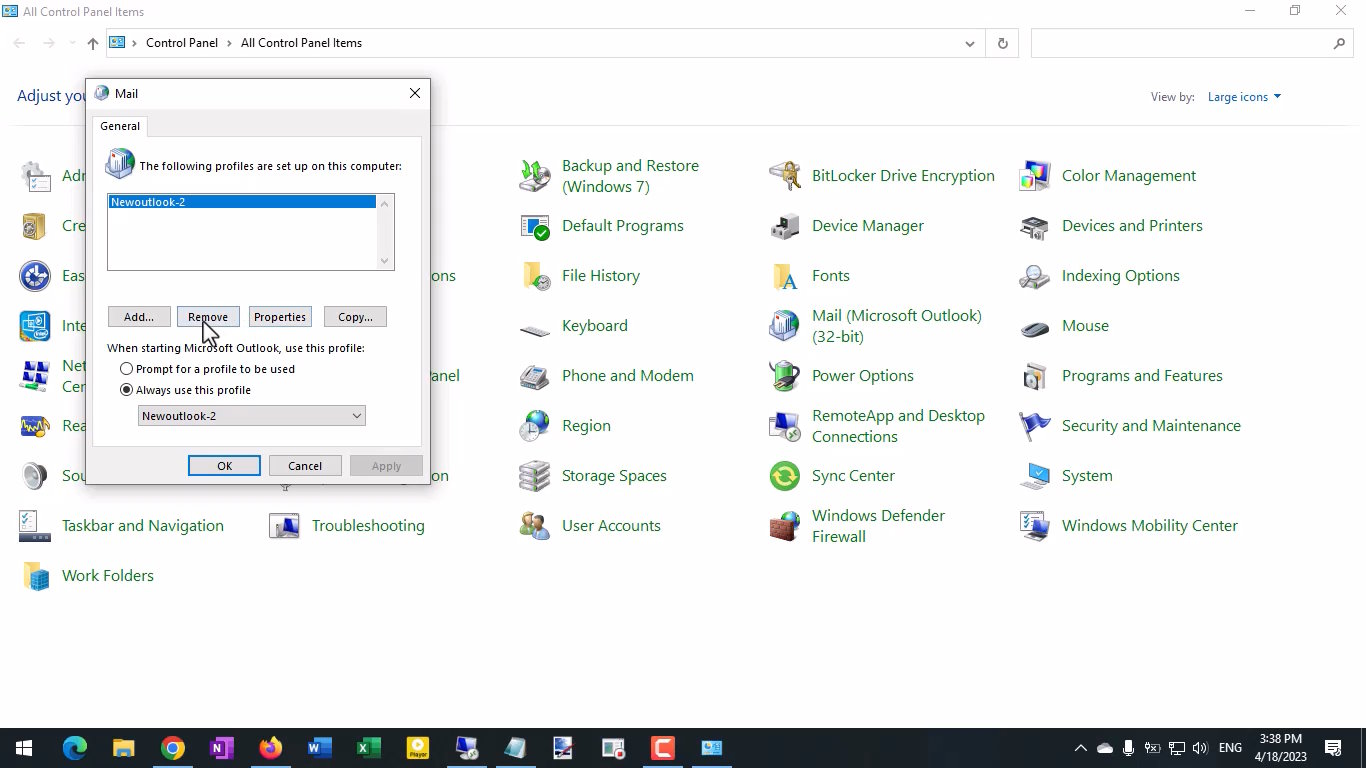Viewport: 1366px width, 768px height.
Task: Open the User Accounts icon
Action: pos(535,526)
